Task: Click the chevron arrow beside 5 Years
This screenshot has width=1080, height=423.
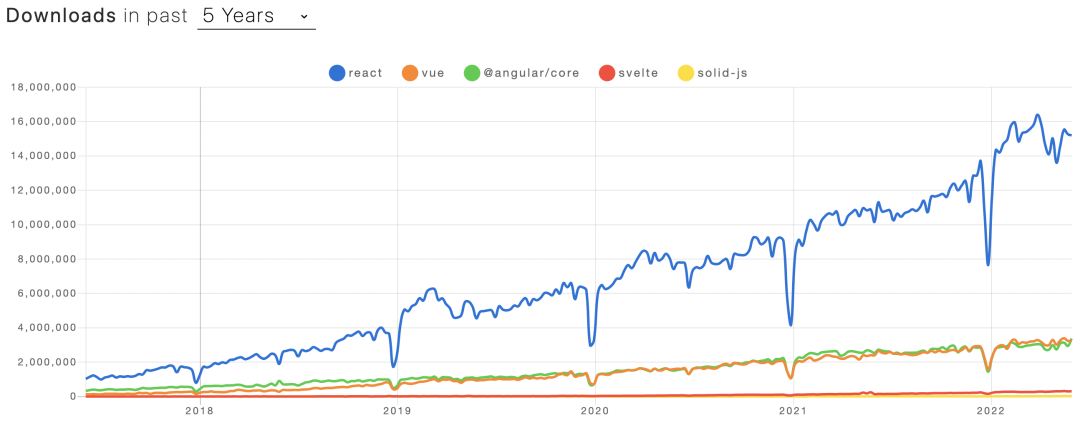Action: pyautogui.click(x=304, y=16)
